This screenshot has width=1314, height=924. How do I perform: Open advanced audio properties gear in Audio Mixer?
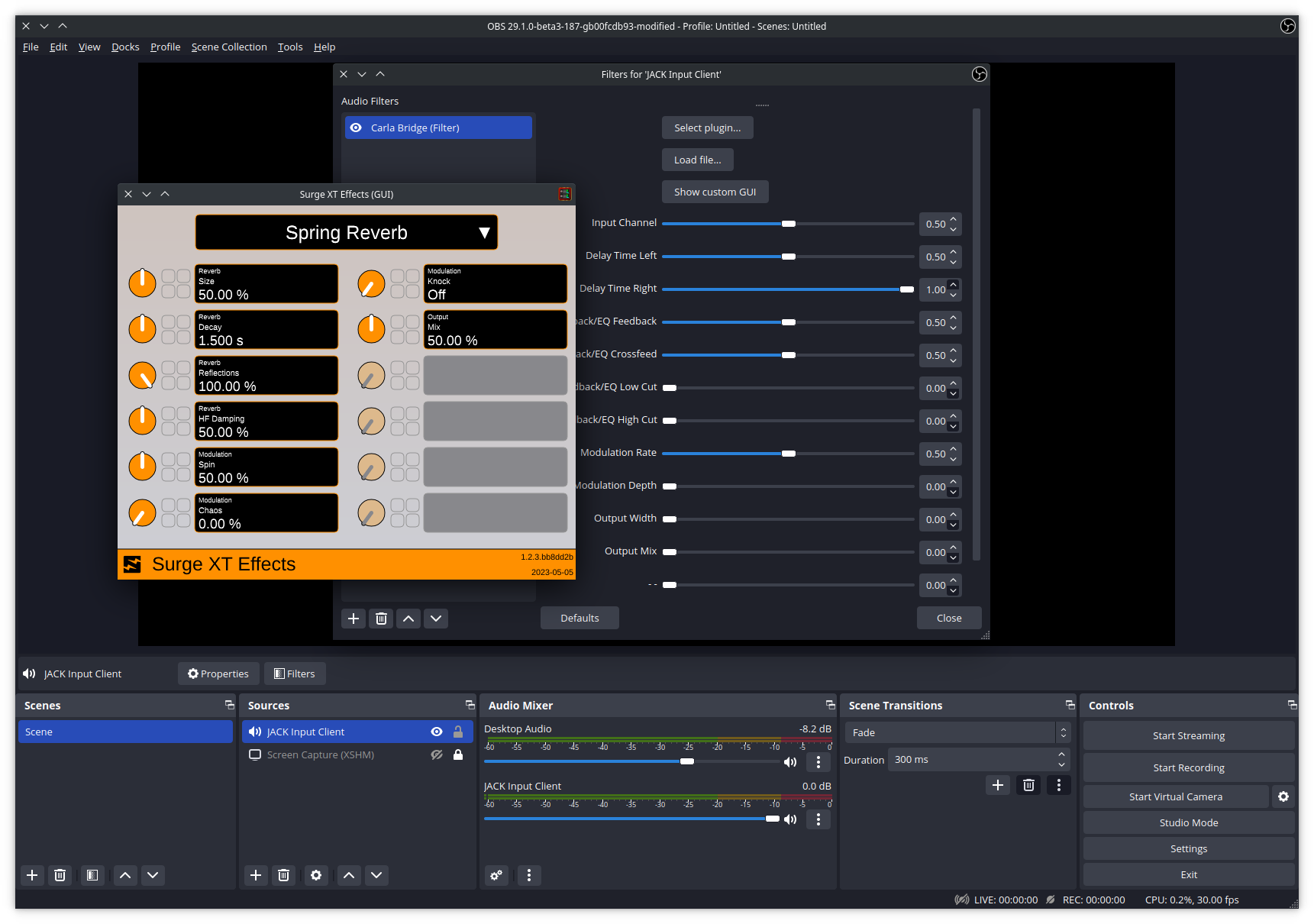point(496,875)
